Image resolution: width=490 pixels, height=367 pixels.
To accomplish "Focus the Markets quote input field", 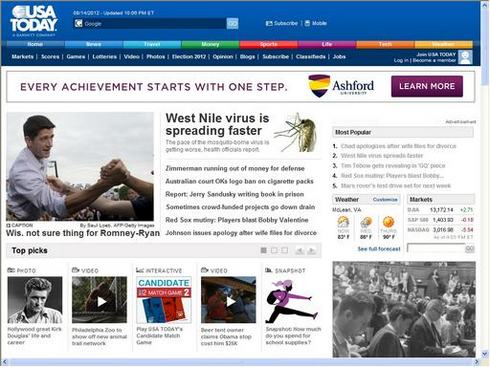I will (436, 249).
